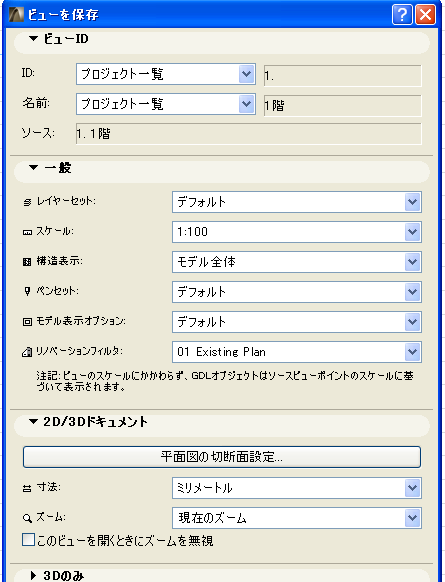Click the 構造表示 icon
The image size is (445, 582).
(x=27, y=262)
